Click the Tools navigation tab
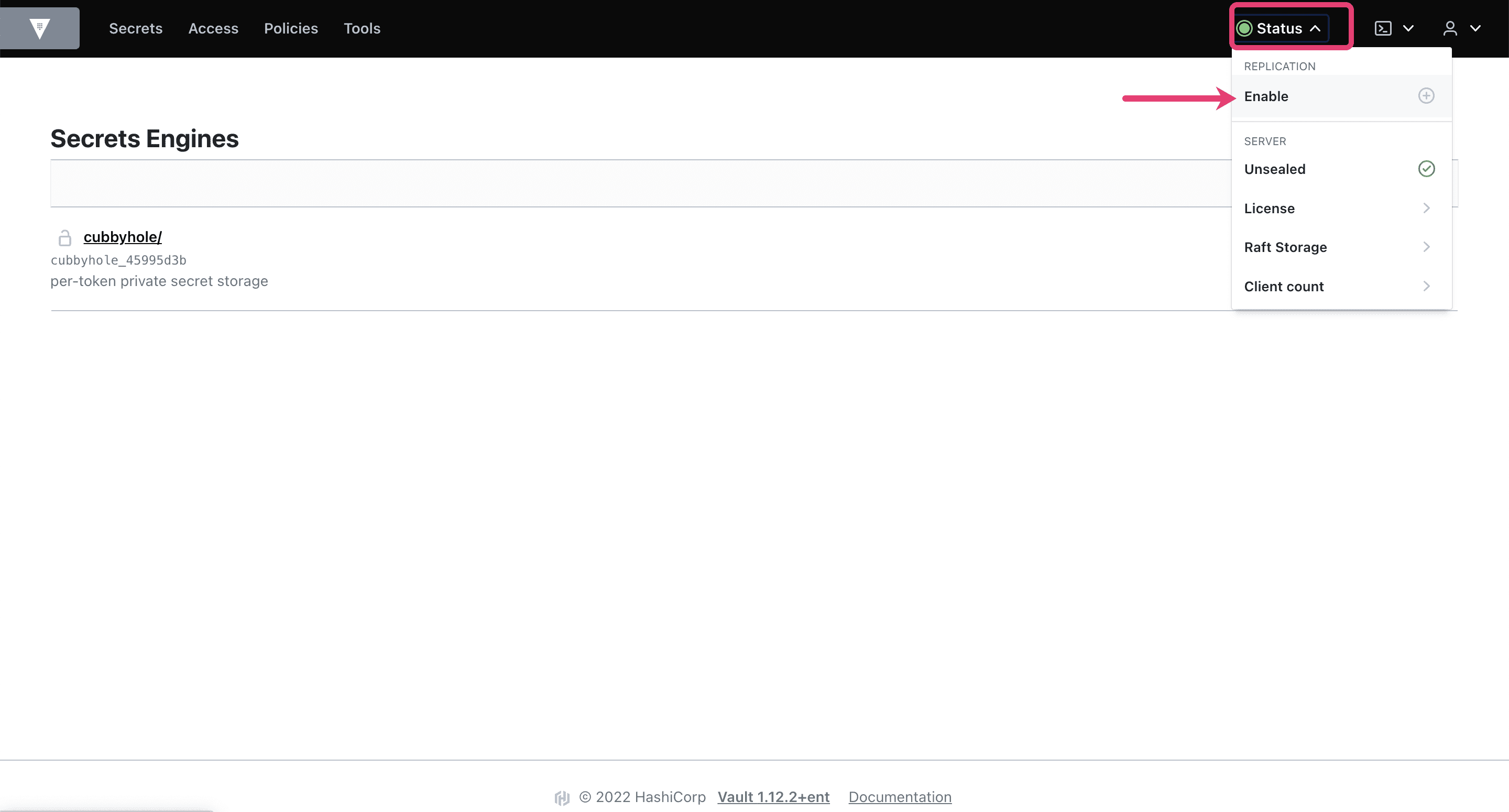 coord(361,27)
